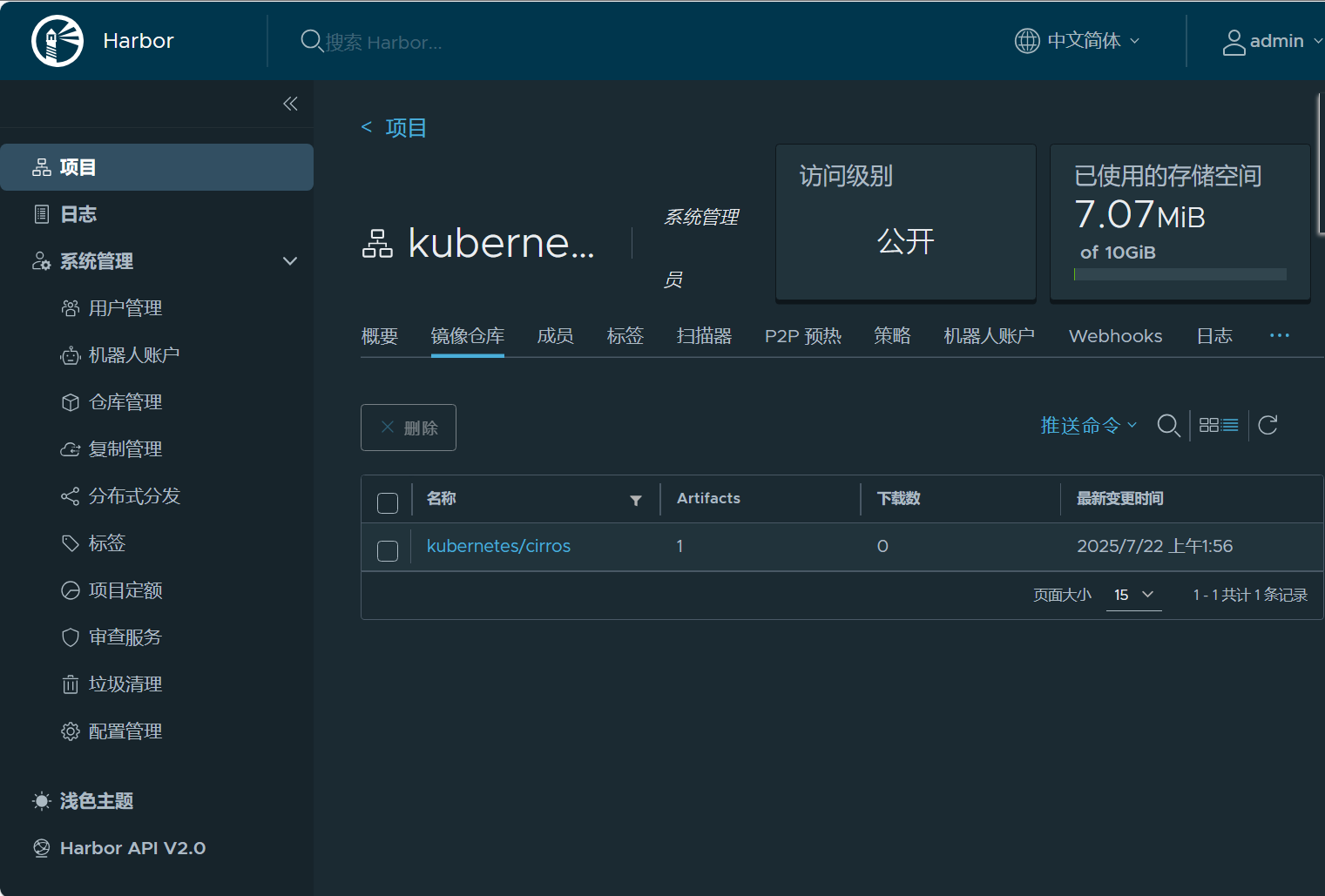Sort by the 下载数 column header

coord(898,498)
